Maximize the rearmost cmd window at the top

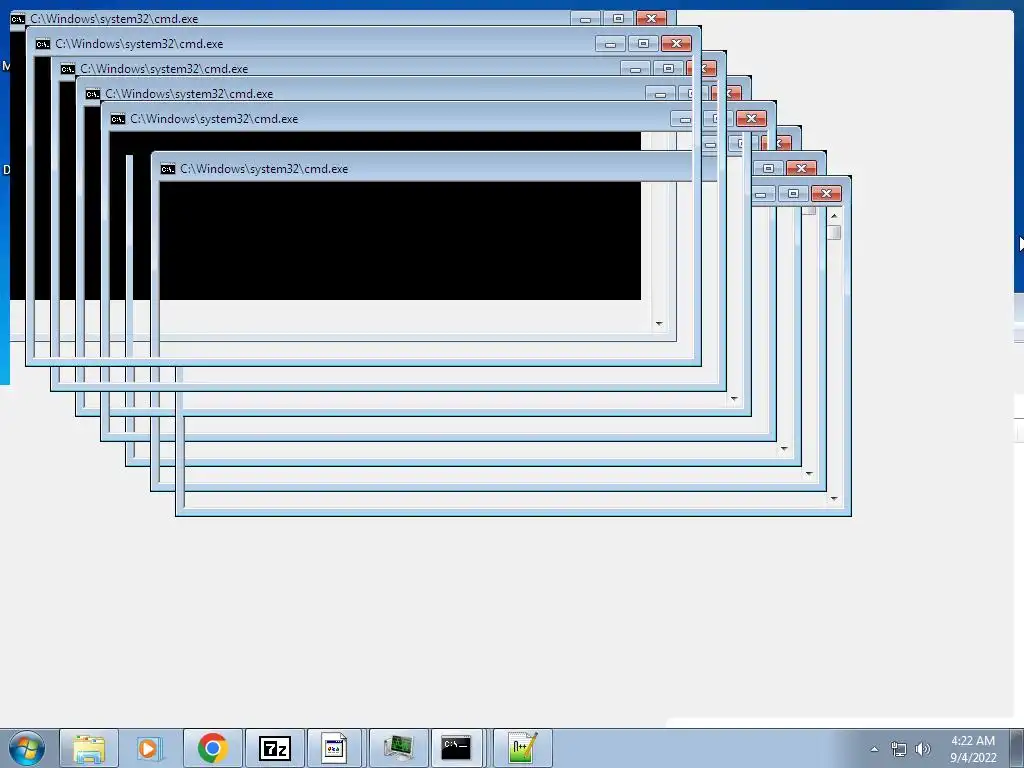pos(618,18)
